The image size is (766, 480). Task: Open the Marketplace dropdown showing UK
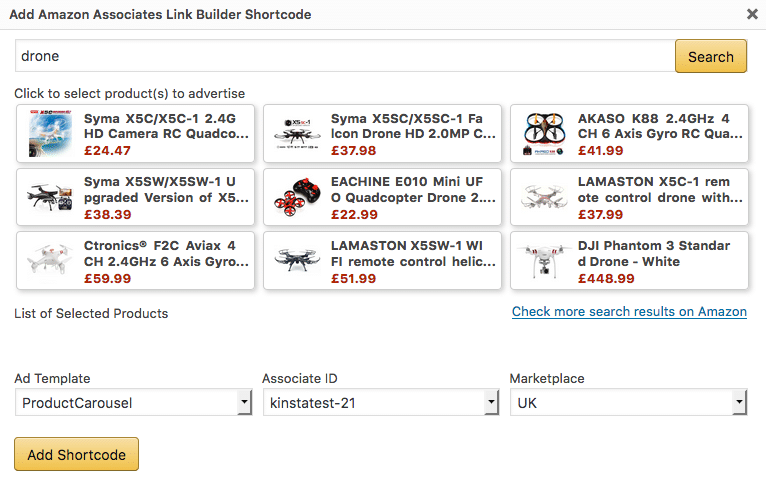click(628, 403)
